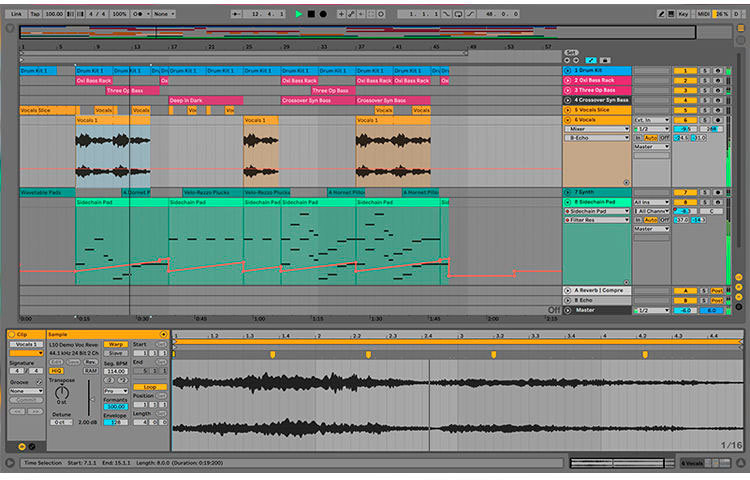Click the Post button on A Reverb return
The width and height of the screenshot is (750, 480).
point(718,290)
